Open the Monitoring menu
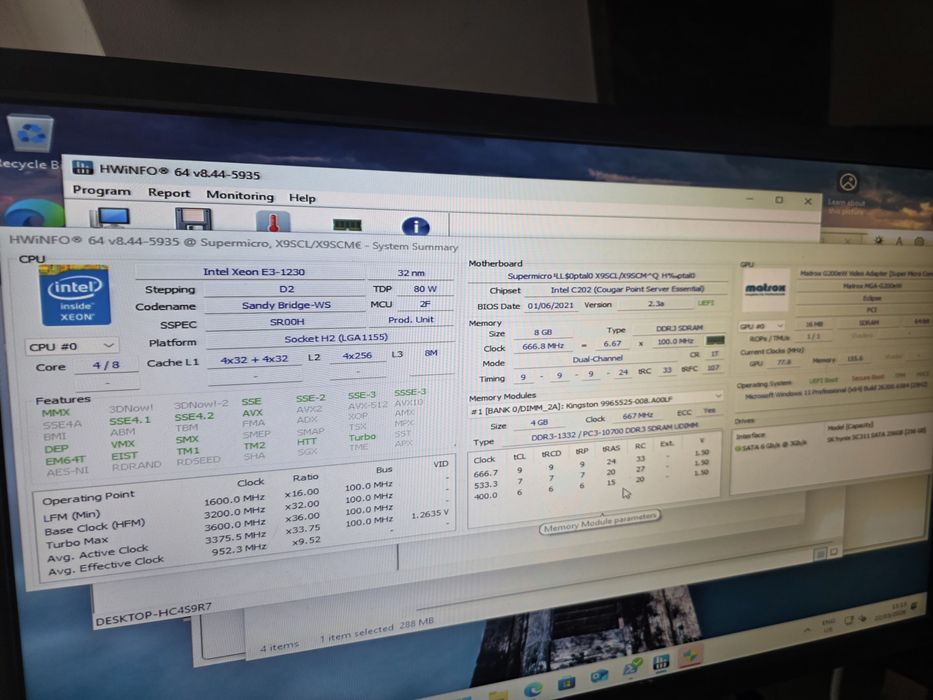 [240, 195]
